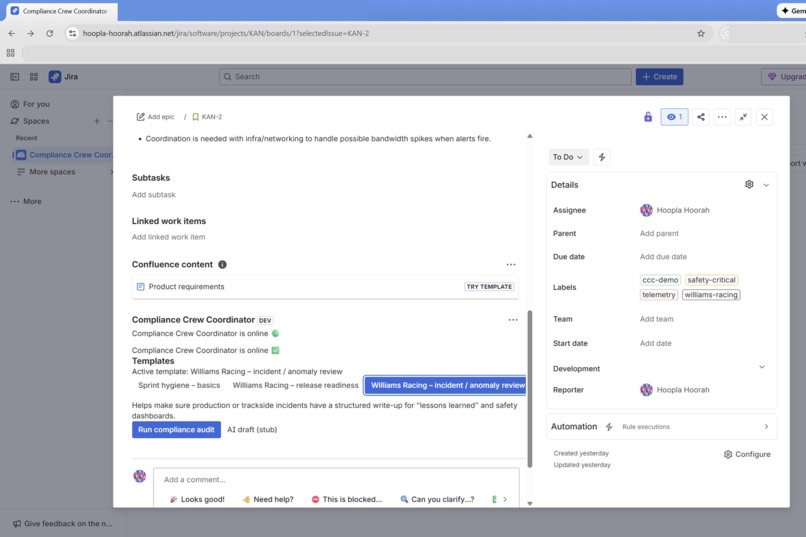806x537 pixels.
Task: Go forward in browser history
Action: (x=30, y=33)
